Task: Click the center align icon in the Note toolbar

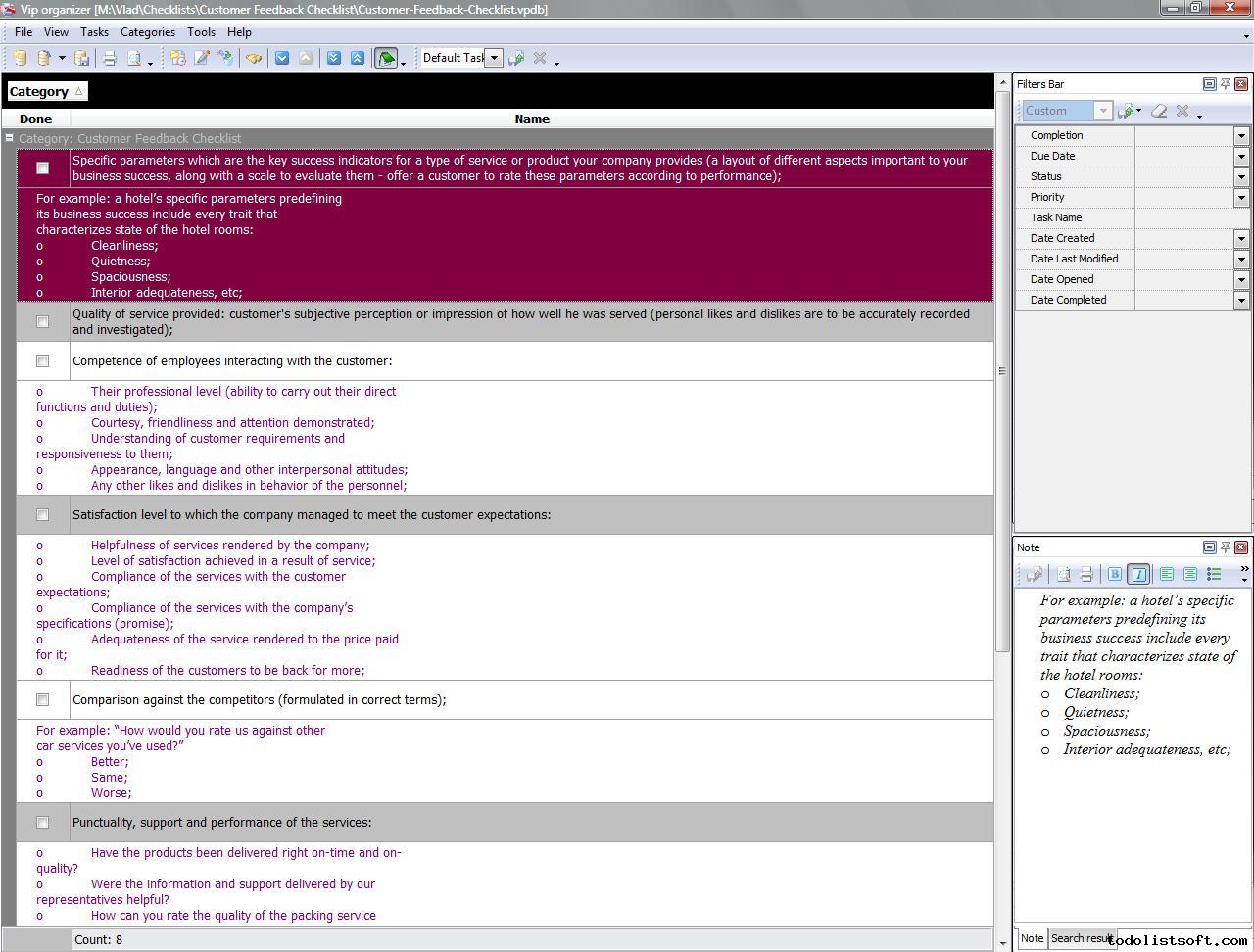Action: click(1190, 574)
